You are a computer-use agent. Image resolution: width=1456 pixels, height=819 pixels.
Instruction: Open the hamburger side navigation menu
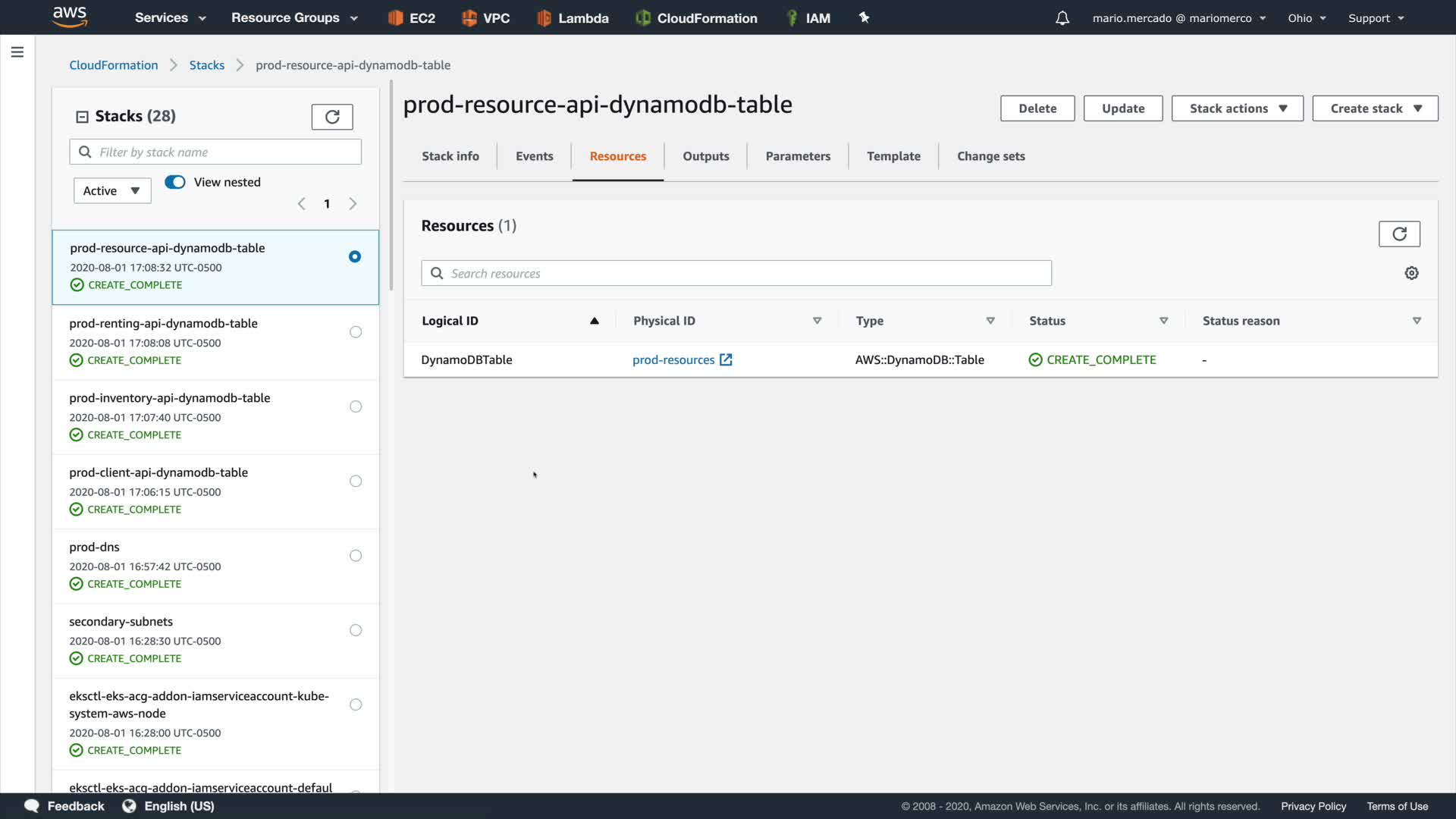click(17, 52)
